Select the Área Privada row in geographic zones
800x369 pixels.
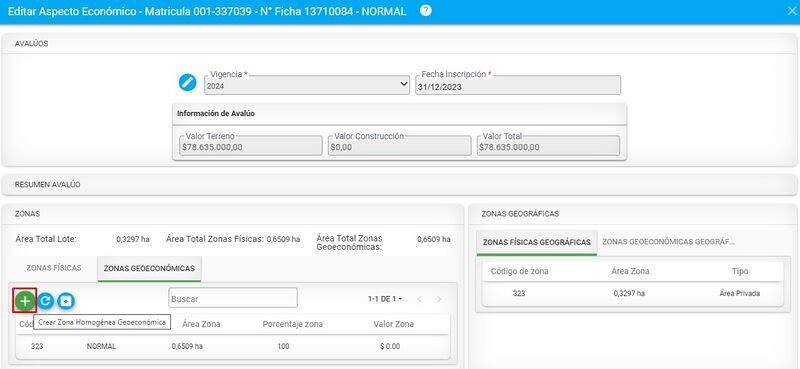(x=633, y=293)
